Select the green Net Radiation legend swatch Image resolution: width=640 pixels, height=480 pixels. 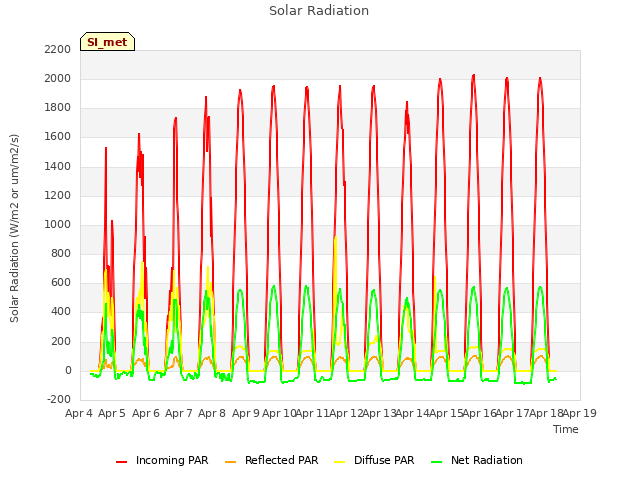point(437,462)
